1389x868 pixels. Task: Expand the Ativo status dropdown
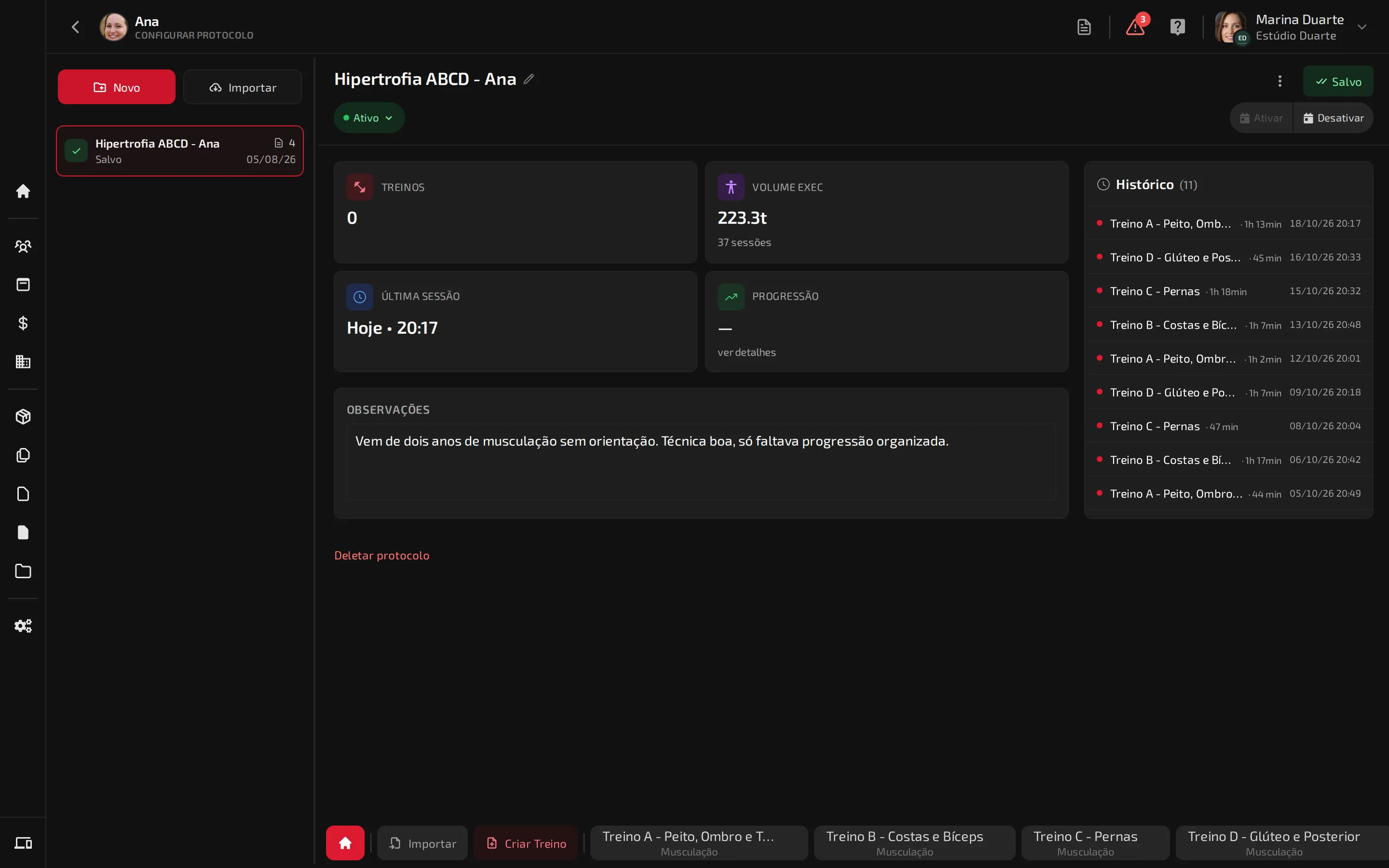coord(368,118)
